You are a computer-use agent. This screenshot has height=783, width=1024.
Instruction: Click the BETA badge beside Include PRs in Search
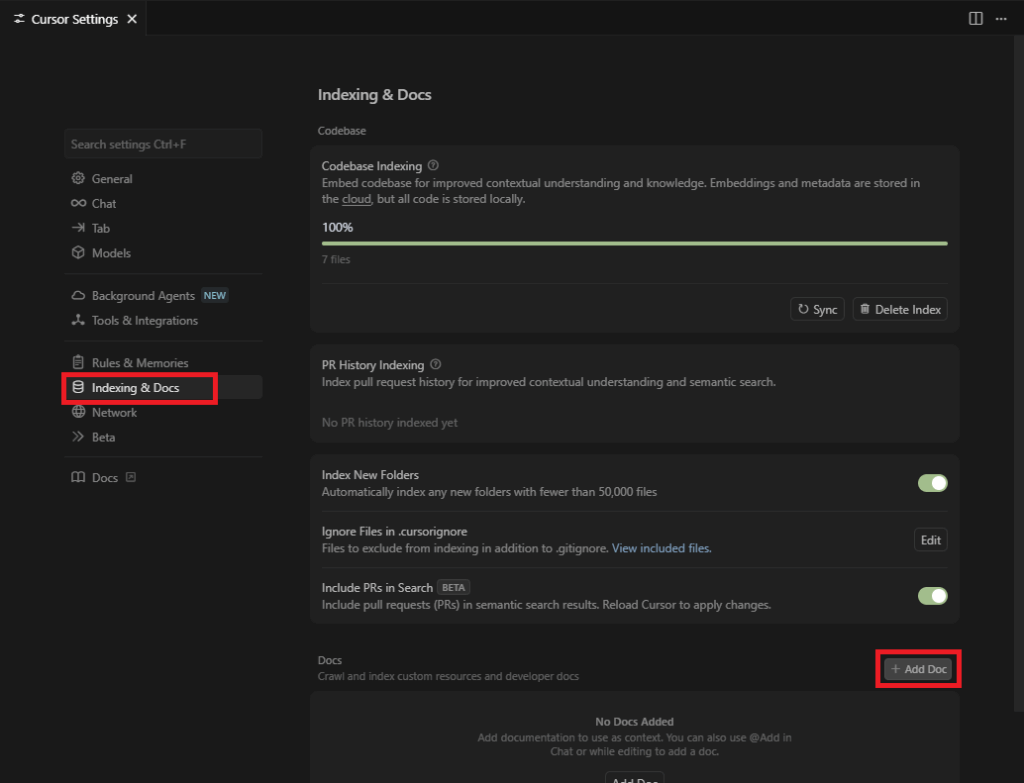pos(453,587)
